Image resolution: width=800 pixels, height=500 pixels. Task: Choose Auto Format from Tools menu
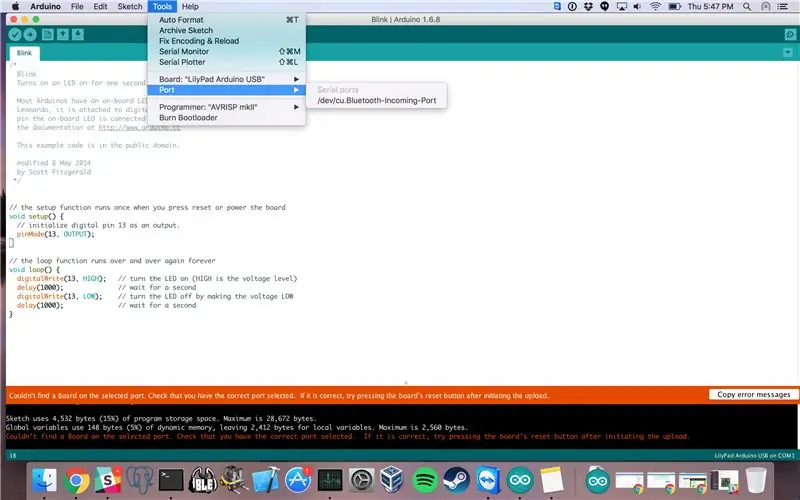click(227, 20)
